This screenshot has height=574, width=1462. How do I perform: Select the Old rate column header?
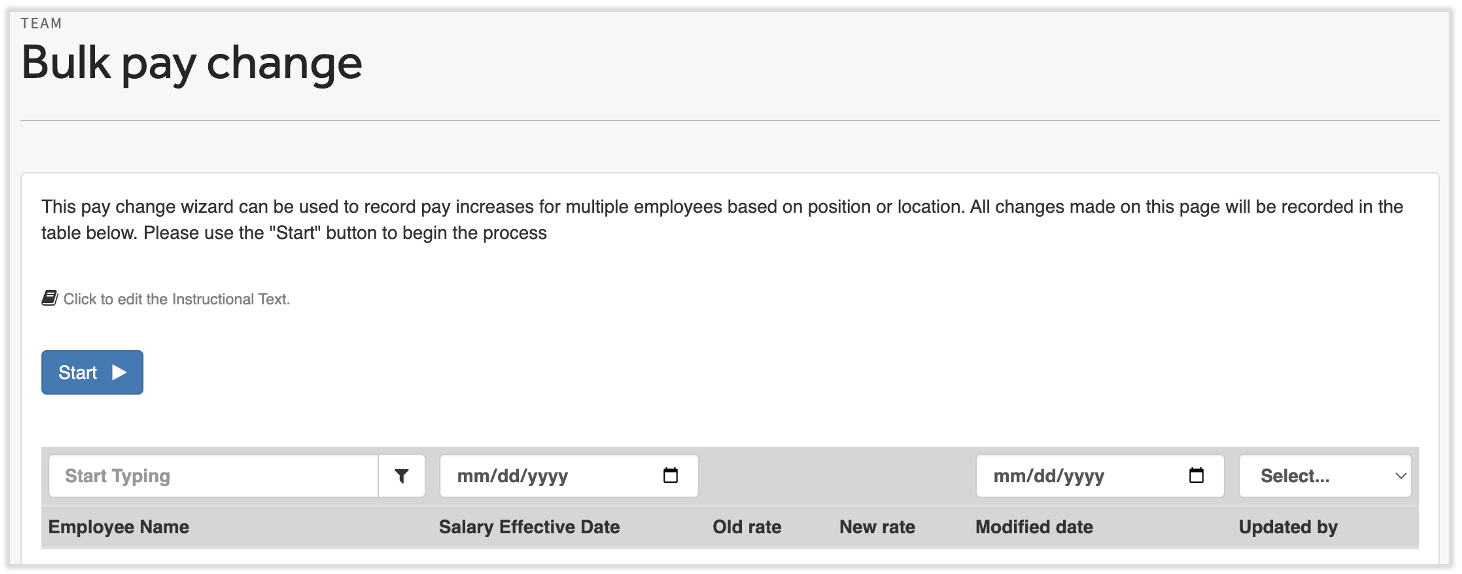tap(746, 527)
